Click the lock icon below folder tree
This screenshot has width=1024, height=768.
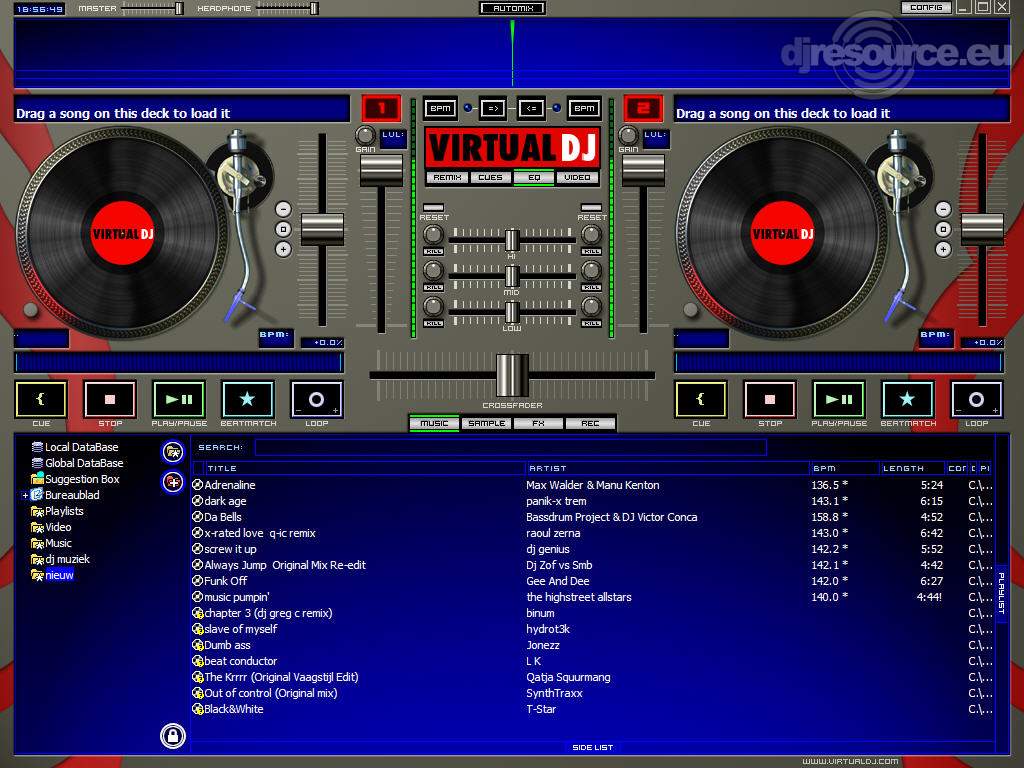(x=173, y=736)
